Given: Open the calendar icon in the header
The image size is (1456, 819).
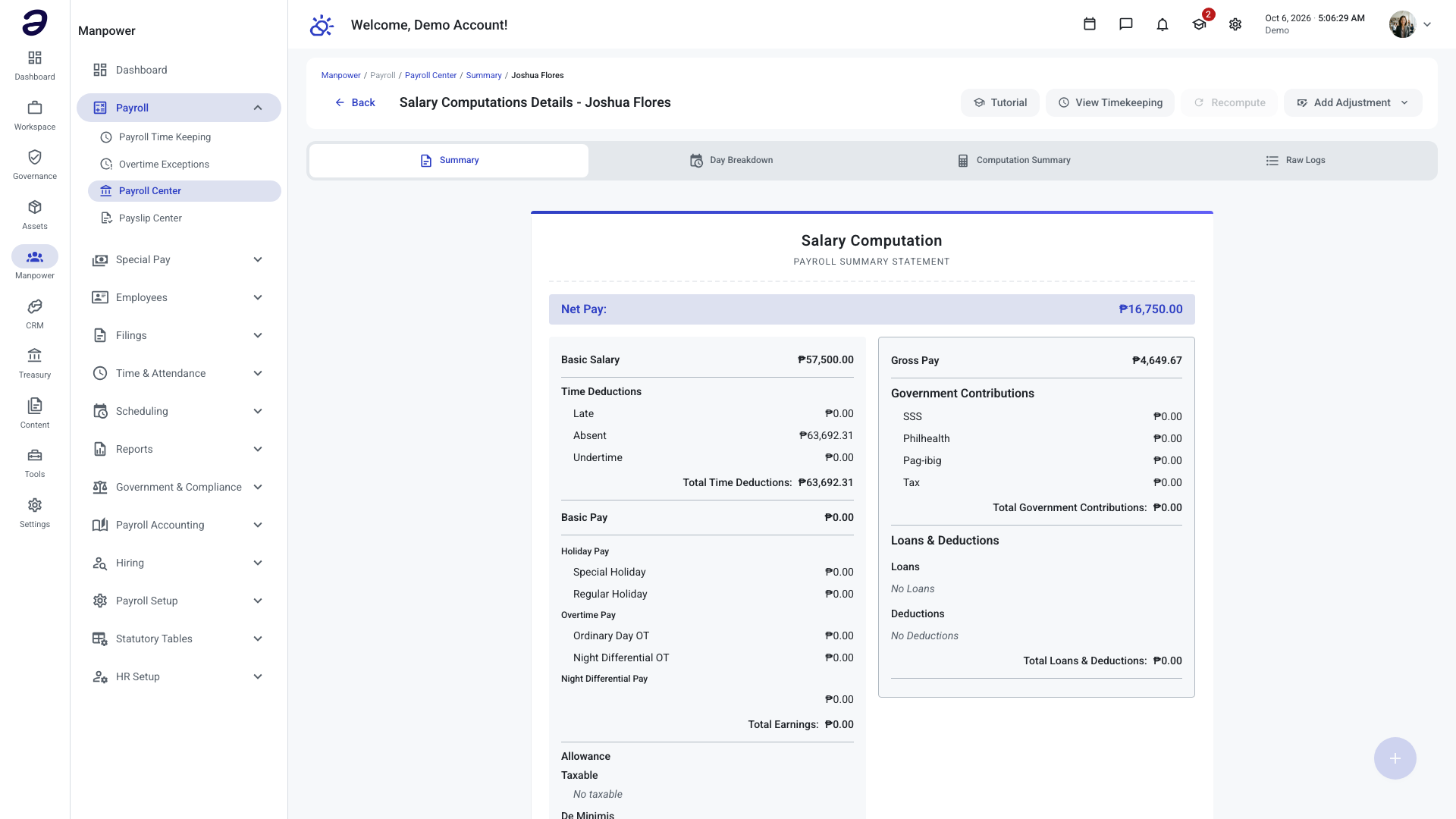Looking at the screenshot, I should pos(1090,24).
